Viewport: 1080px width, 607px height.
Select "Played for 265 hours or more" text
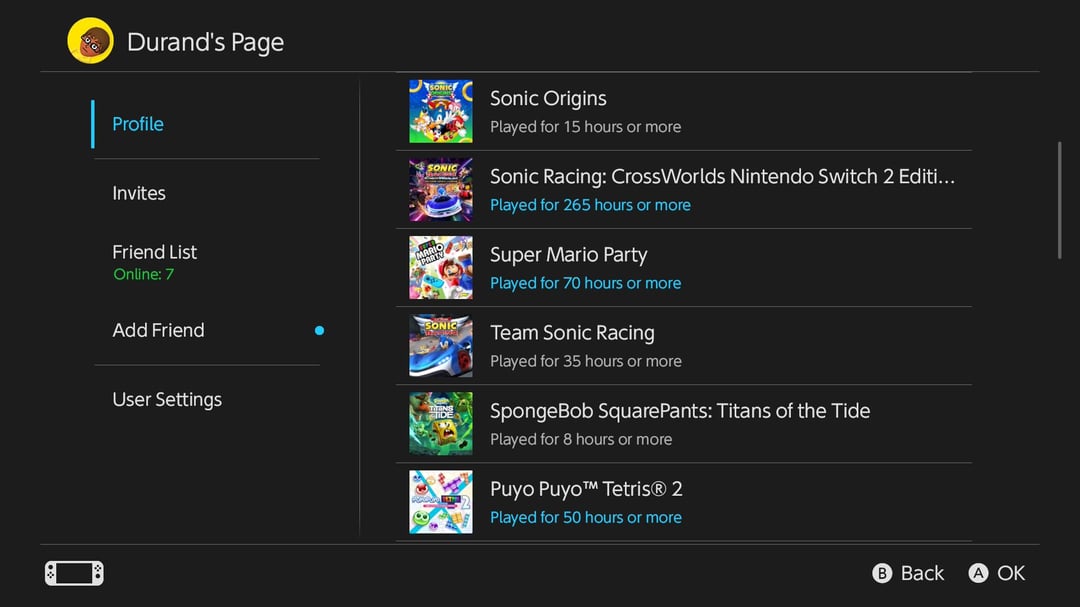tap(590, 205)
